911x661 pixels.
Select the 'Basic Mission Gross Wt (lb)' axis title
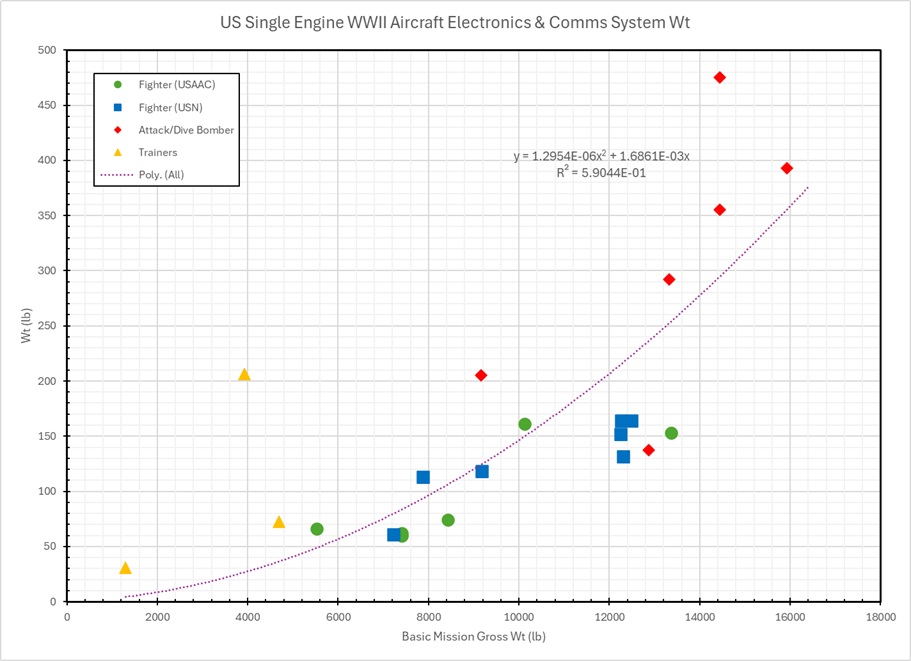click(x=473, y=637)
